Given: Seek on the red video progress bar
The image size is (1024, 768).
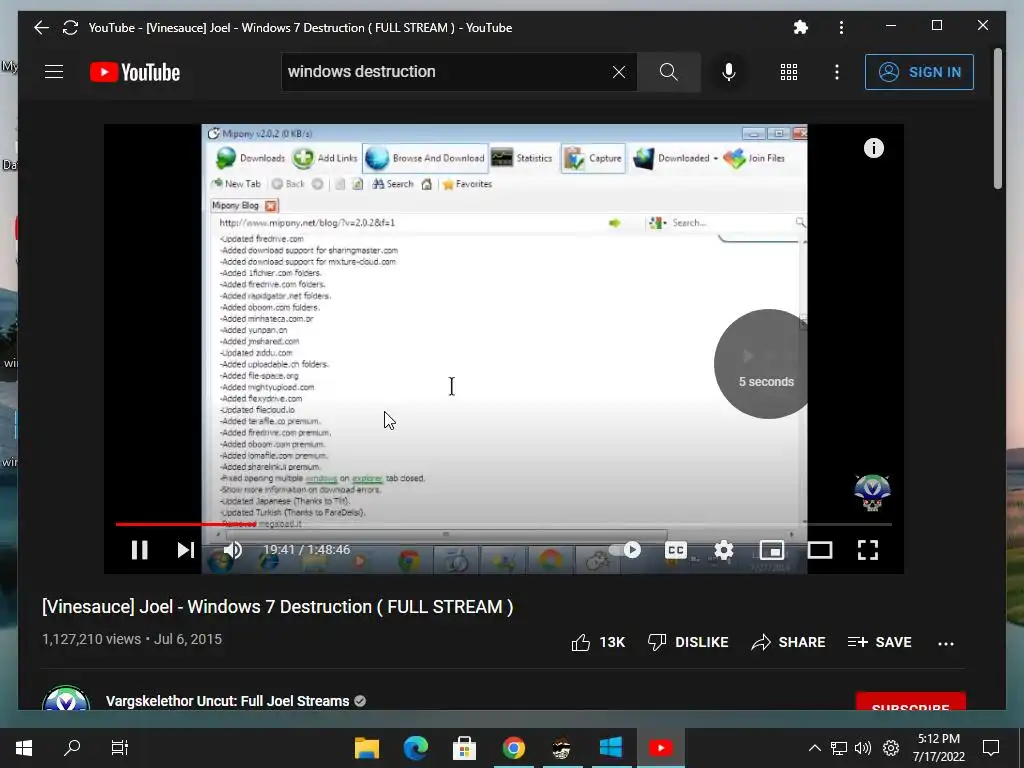Looking at the screenshot, I should click(504, 524).
